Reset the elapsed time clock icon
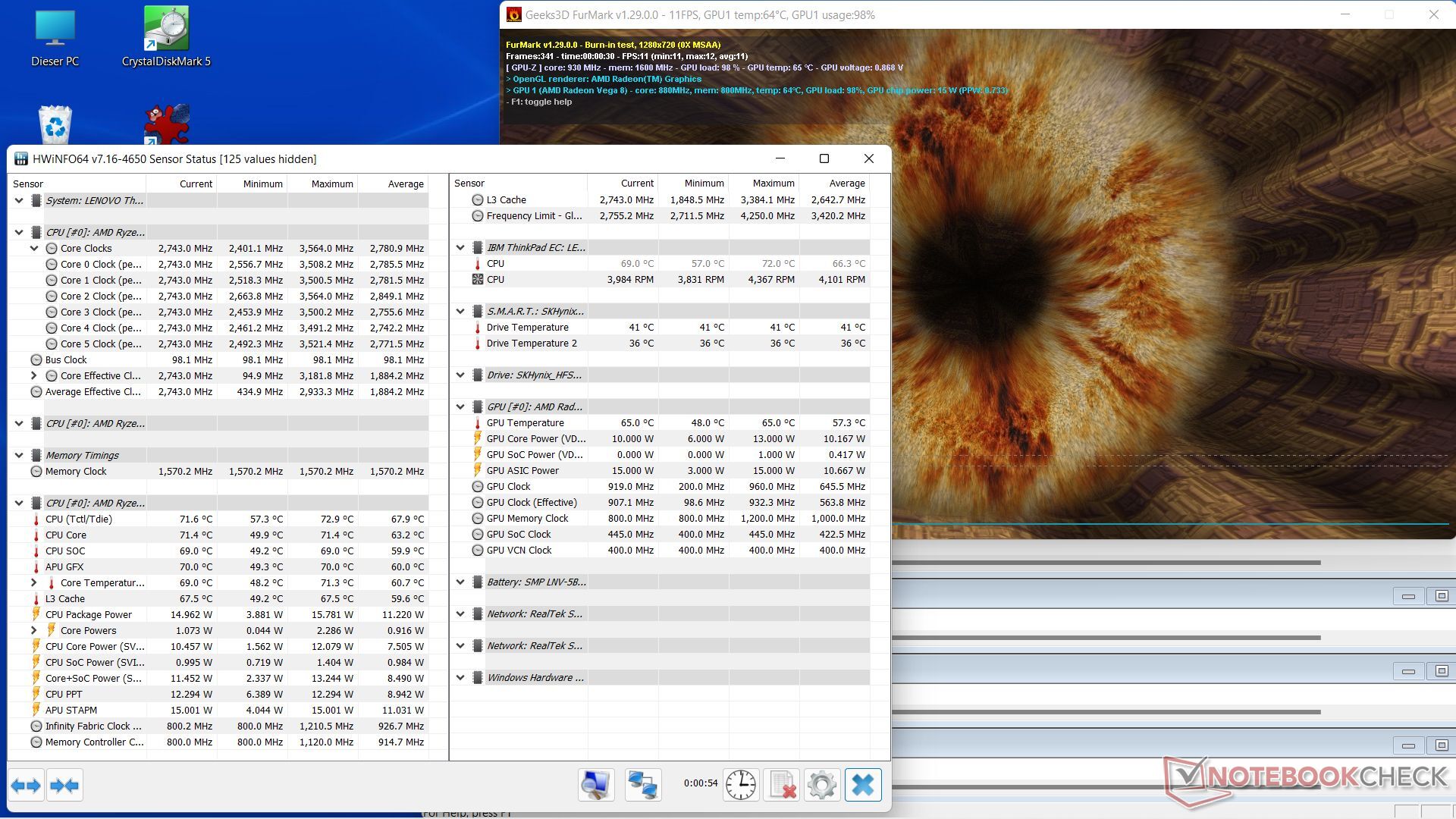Image resolution: width=1456 pixels, height=819 pixels. [740, 785]
